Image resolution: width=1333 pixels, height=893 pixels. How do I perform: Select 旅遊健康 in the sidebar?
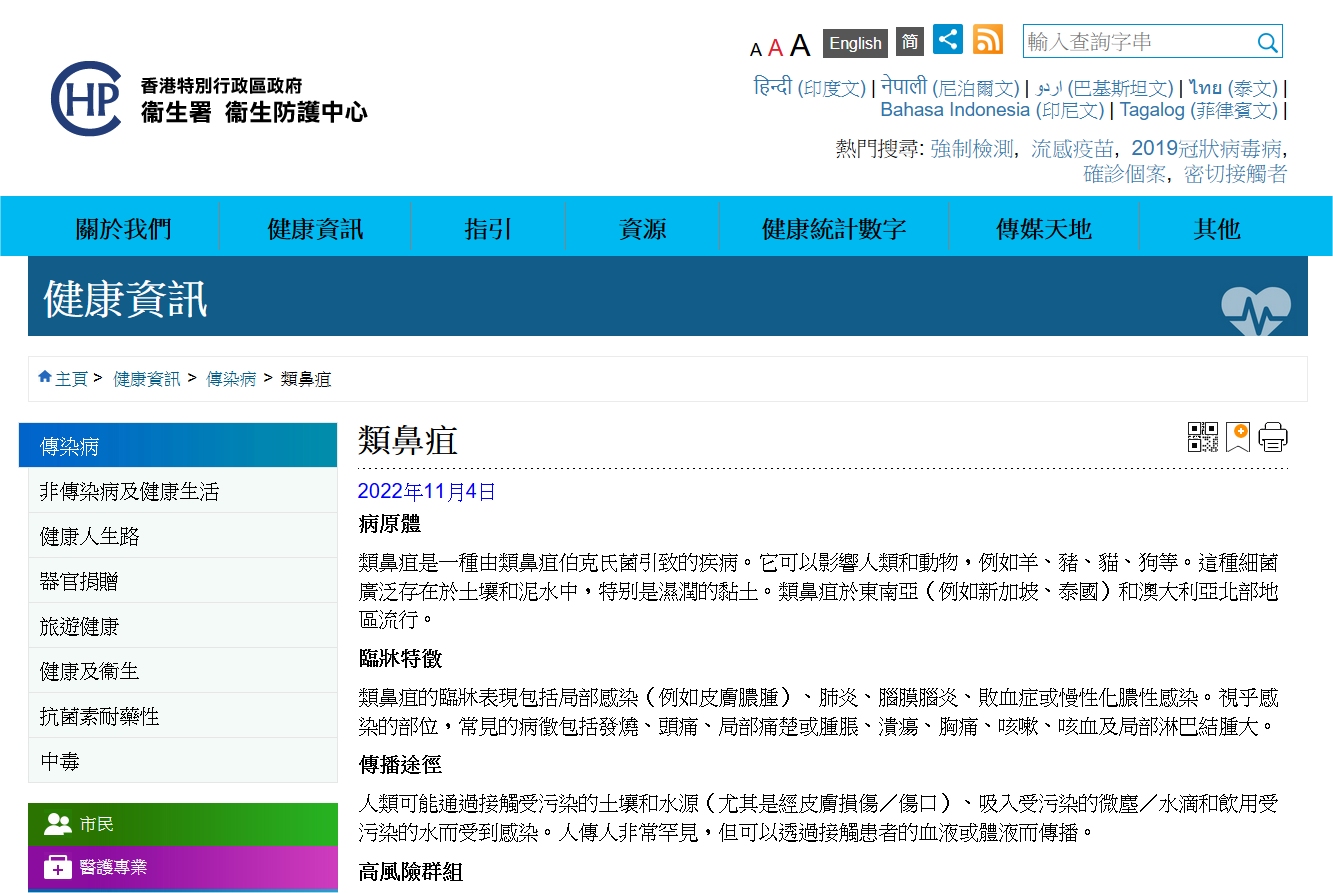tap(79, 627)
